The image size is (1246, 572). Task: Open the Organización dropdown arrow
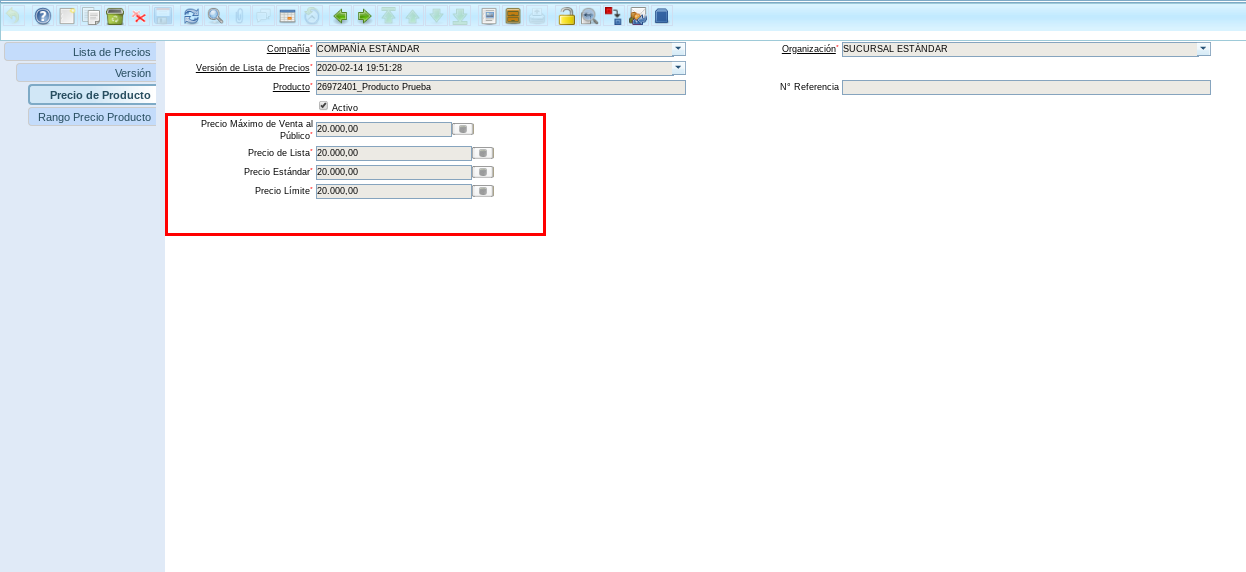click(x=1204, y=49)
